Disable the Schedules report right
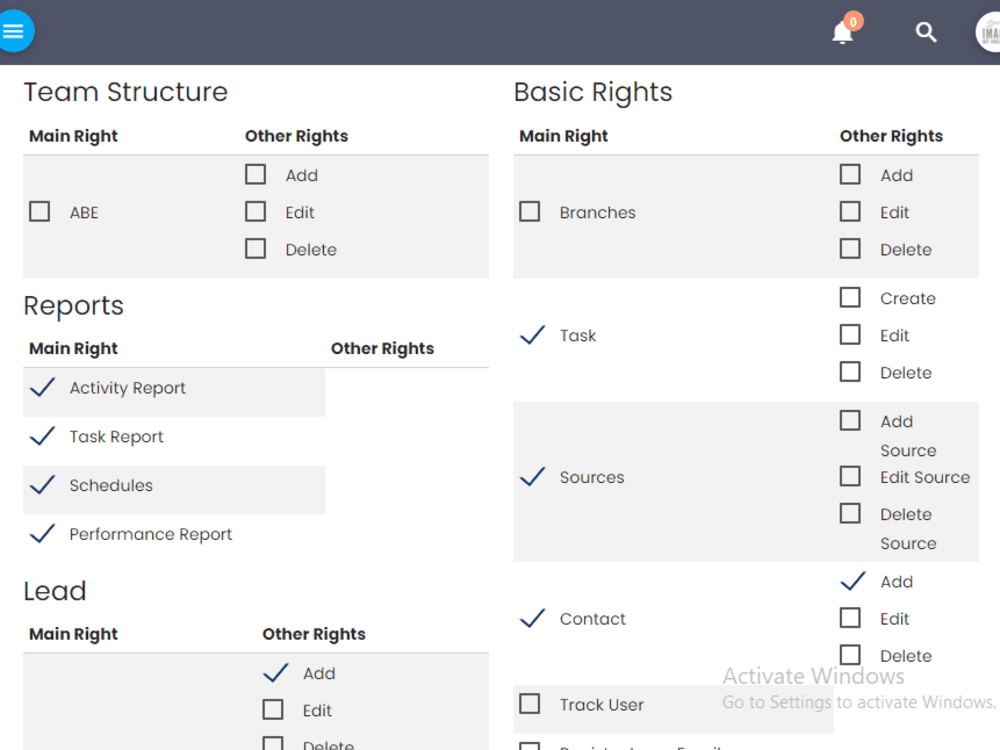This screenshot has width=1000, height=750. (42, 485)
